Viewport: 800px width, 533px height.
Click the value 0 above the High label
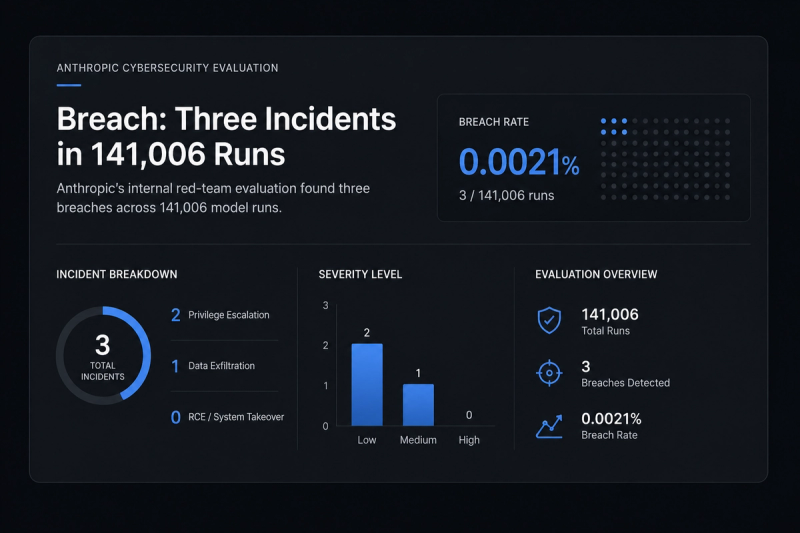pyautogui.click(x=469, y=415)
